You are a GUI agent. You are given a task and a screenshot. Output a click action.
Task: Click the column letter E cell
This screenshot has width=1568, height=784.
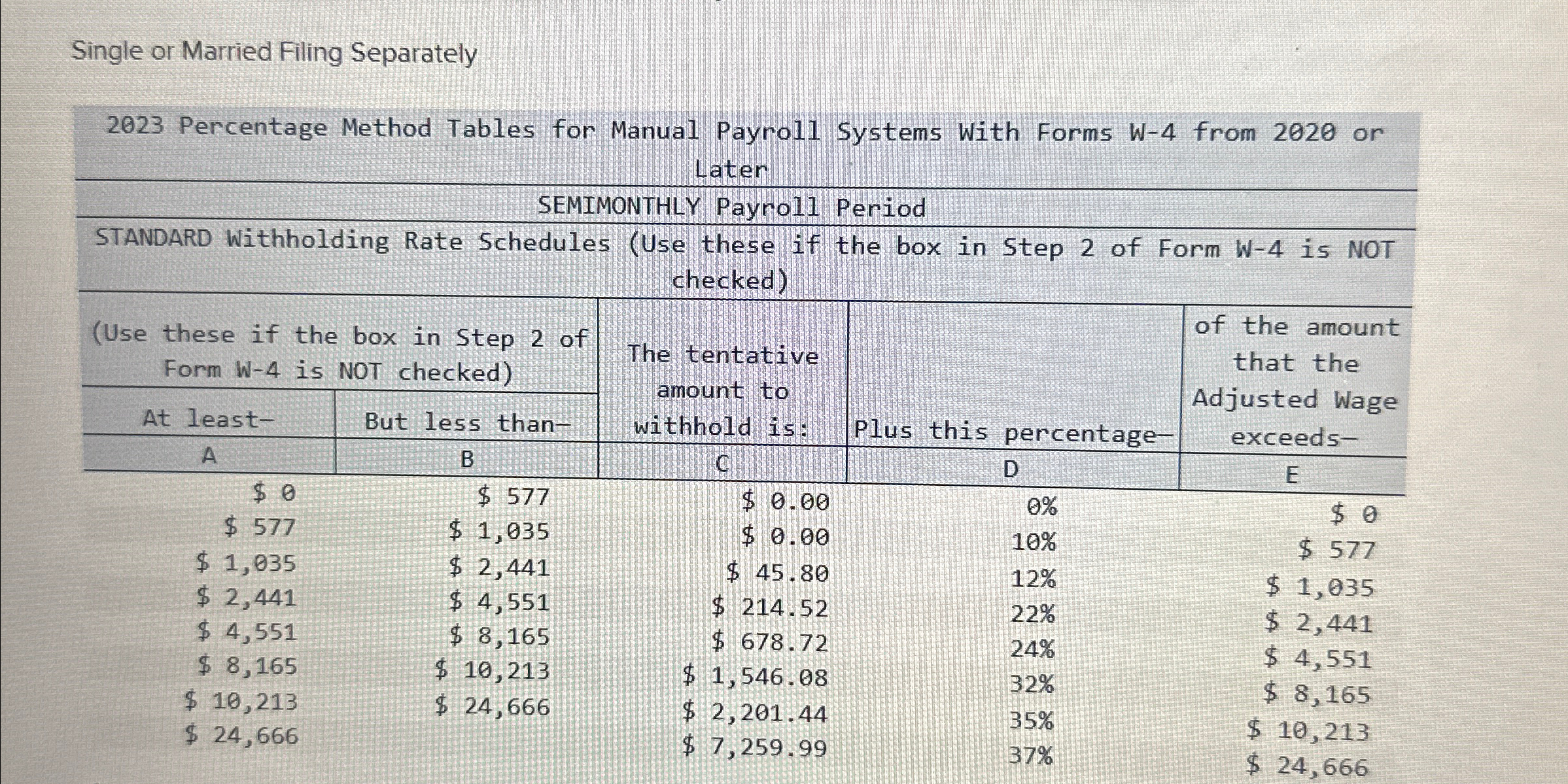(x=1291, y=475)
